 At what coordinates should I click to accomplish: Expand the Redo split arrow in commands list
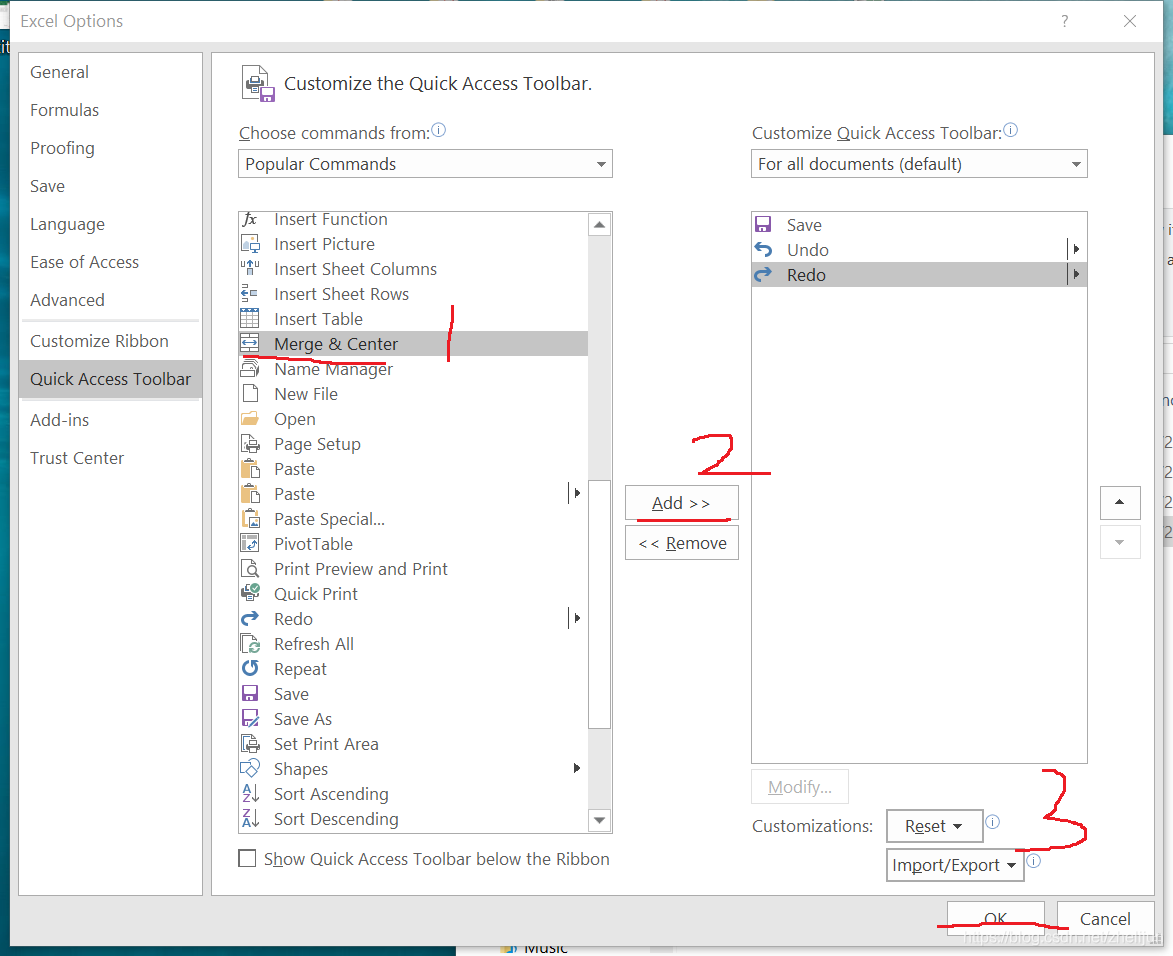click(x=576, y=618)
